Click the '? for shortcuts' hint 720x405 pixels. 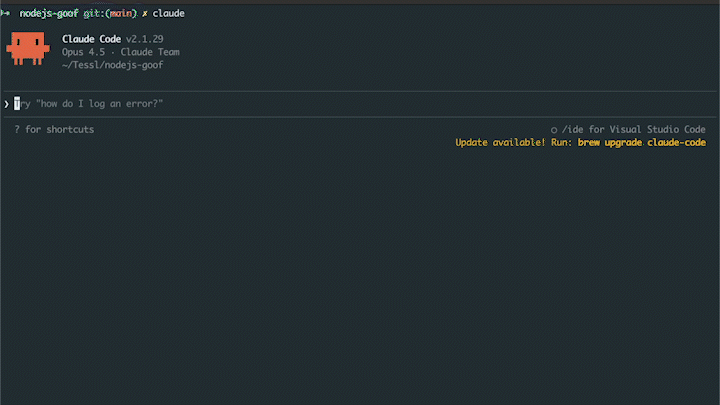[x=54, y=129]
